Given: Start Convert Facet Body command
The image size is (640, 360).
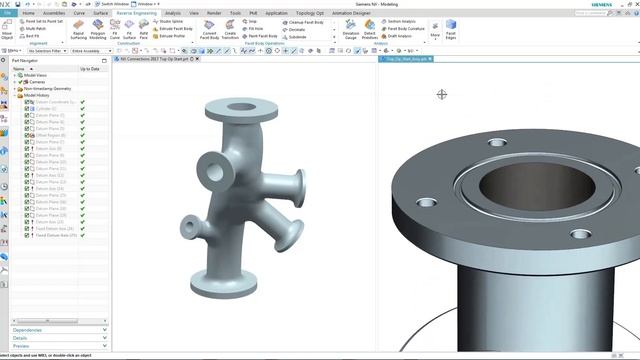Looking at the screenshot, I should tap(209, 30).
